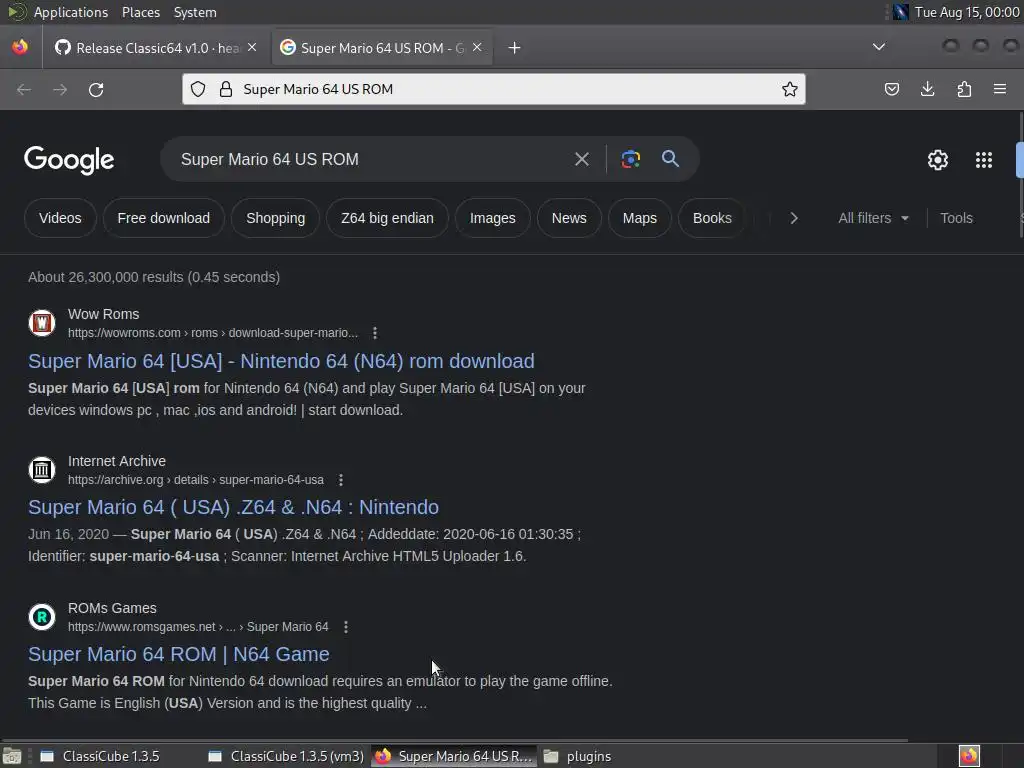The width and height of the screenshot is (1024, 768).
Task: Click the horizontal scrollbar at page bottom
Action: pos(454,741)
